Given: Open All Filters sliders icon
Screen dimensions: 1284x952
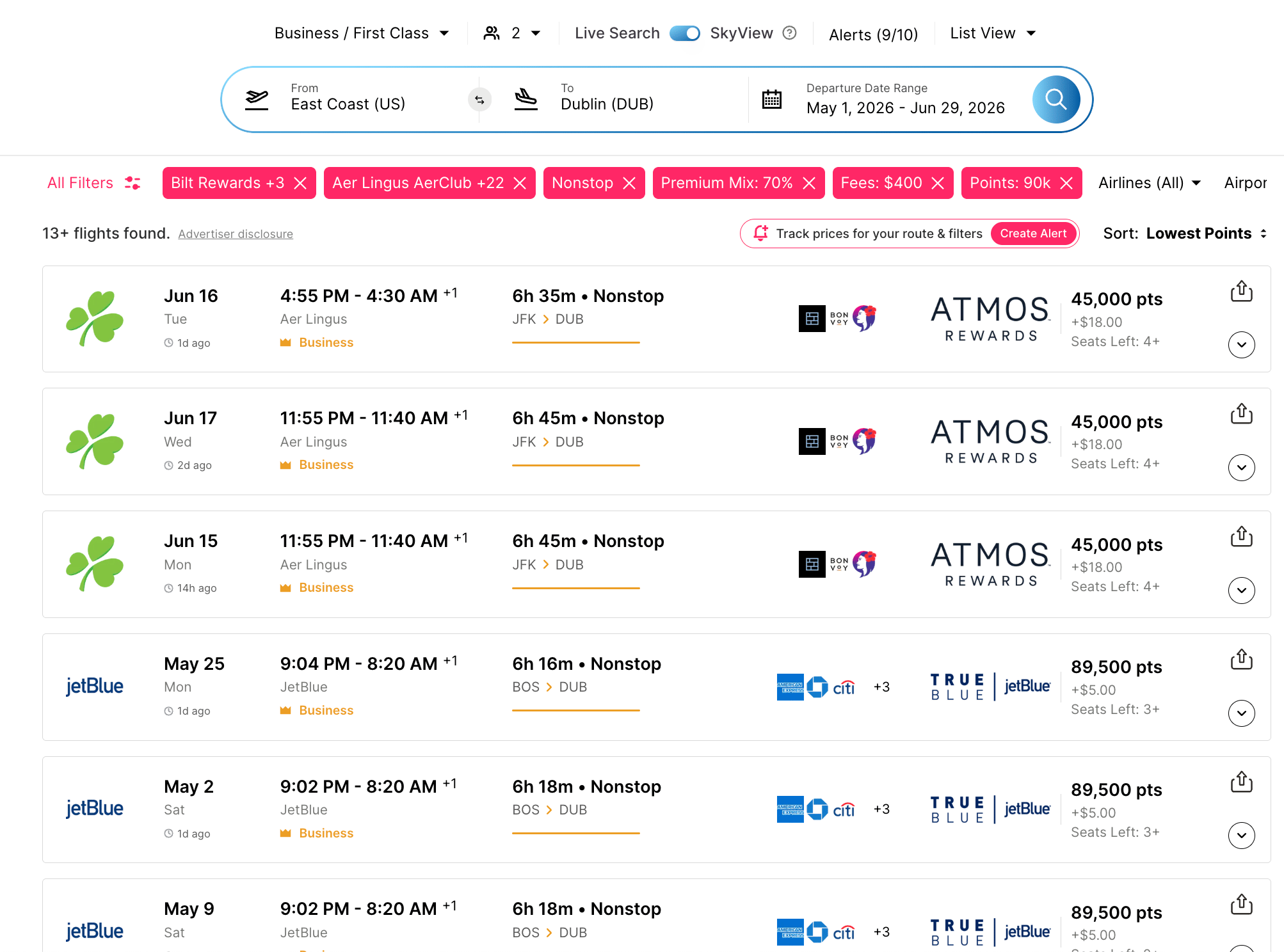Looking at the screenshot, I should coord(132,183).
